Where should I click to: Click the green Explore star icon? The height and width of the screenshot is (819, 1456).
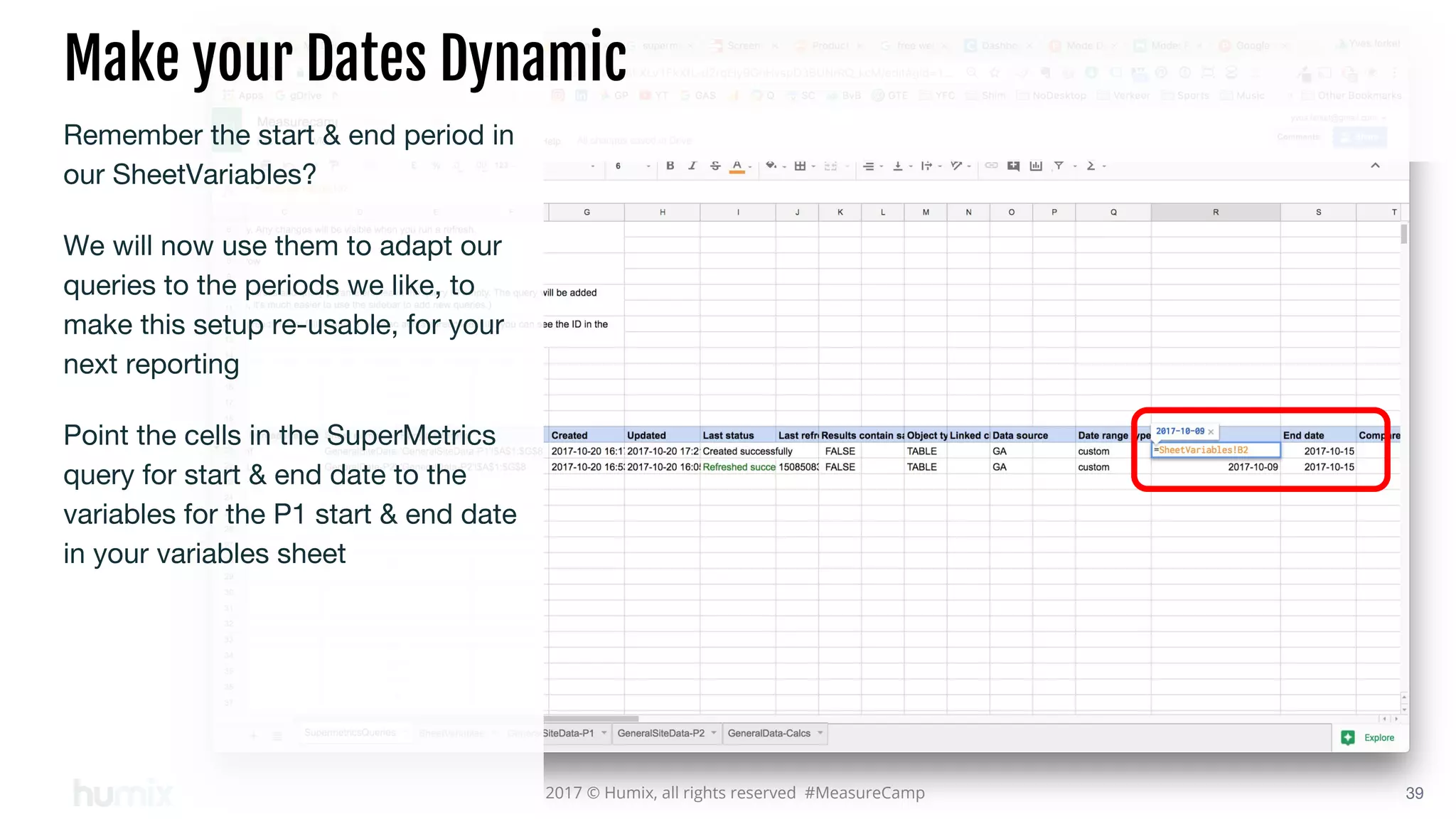click(x=1348, y=737)
